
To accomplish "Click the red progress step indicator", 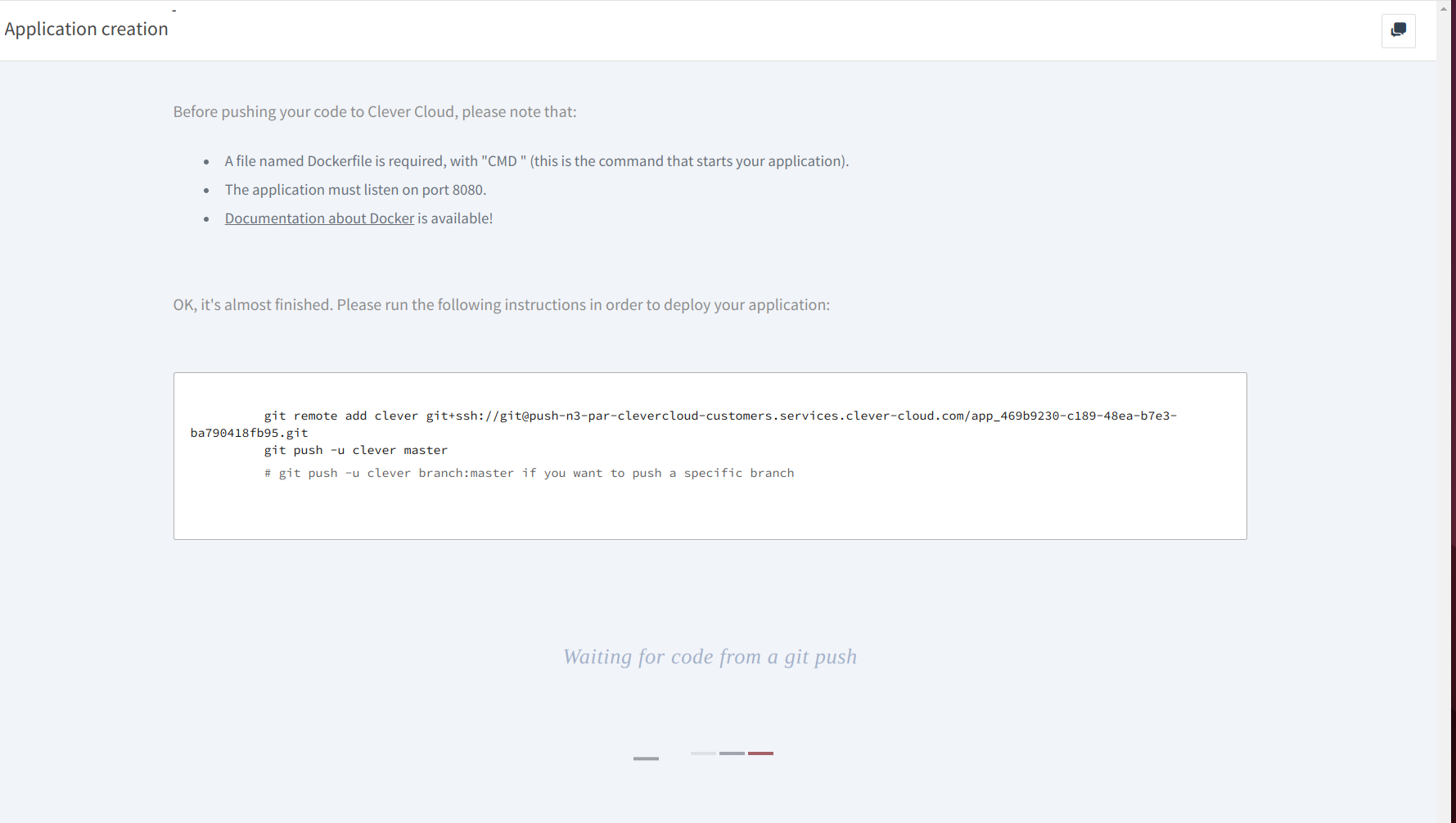I will point(760,753).
